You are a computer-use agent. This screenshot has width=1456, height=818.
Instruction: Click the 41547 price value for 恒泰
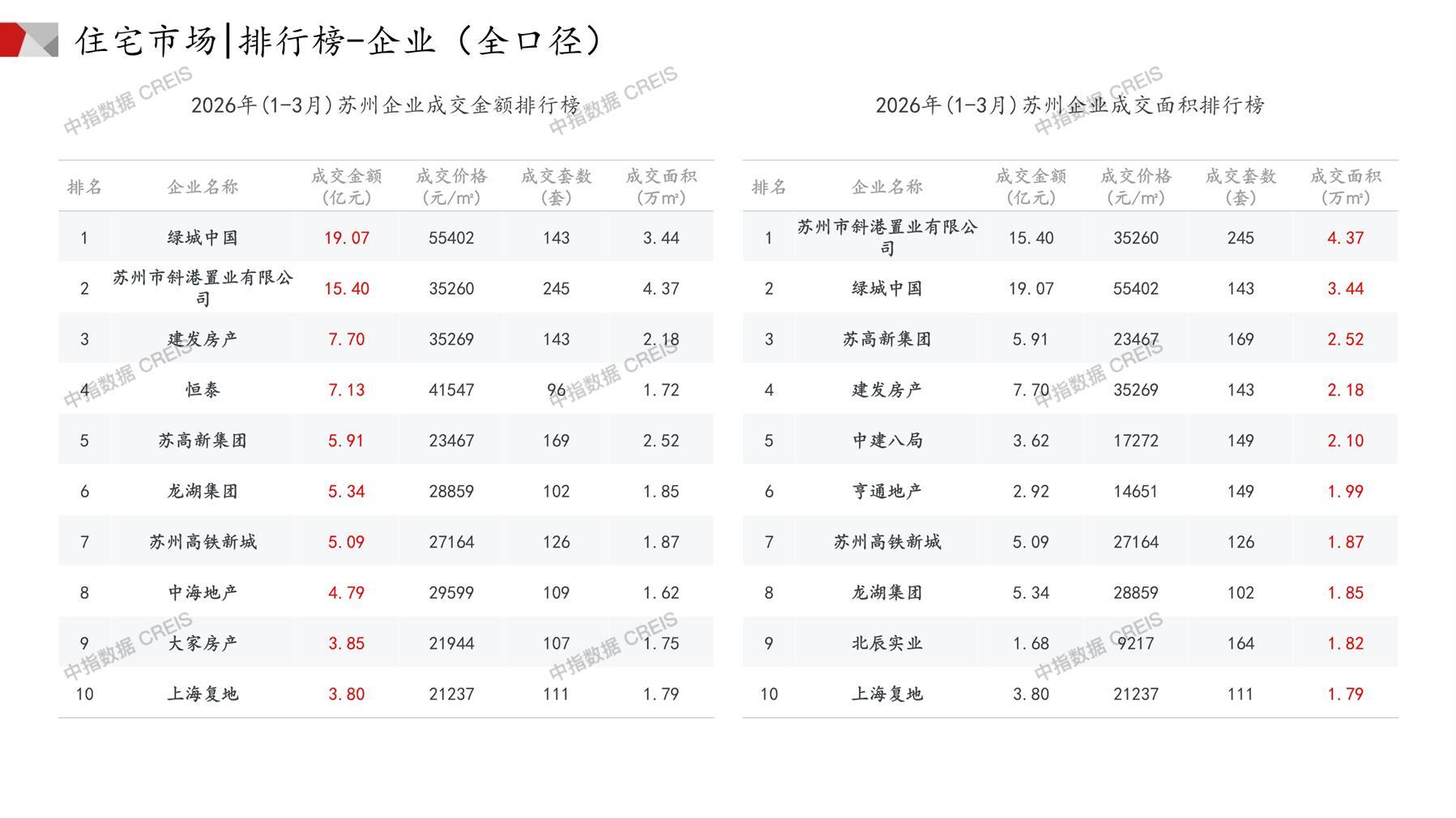pyautogui.click(x=451, y=390)
